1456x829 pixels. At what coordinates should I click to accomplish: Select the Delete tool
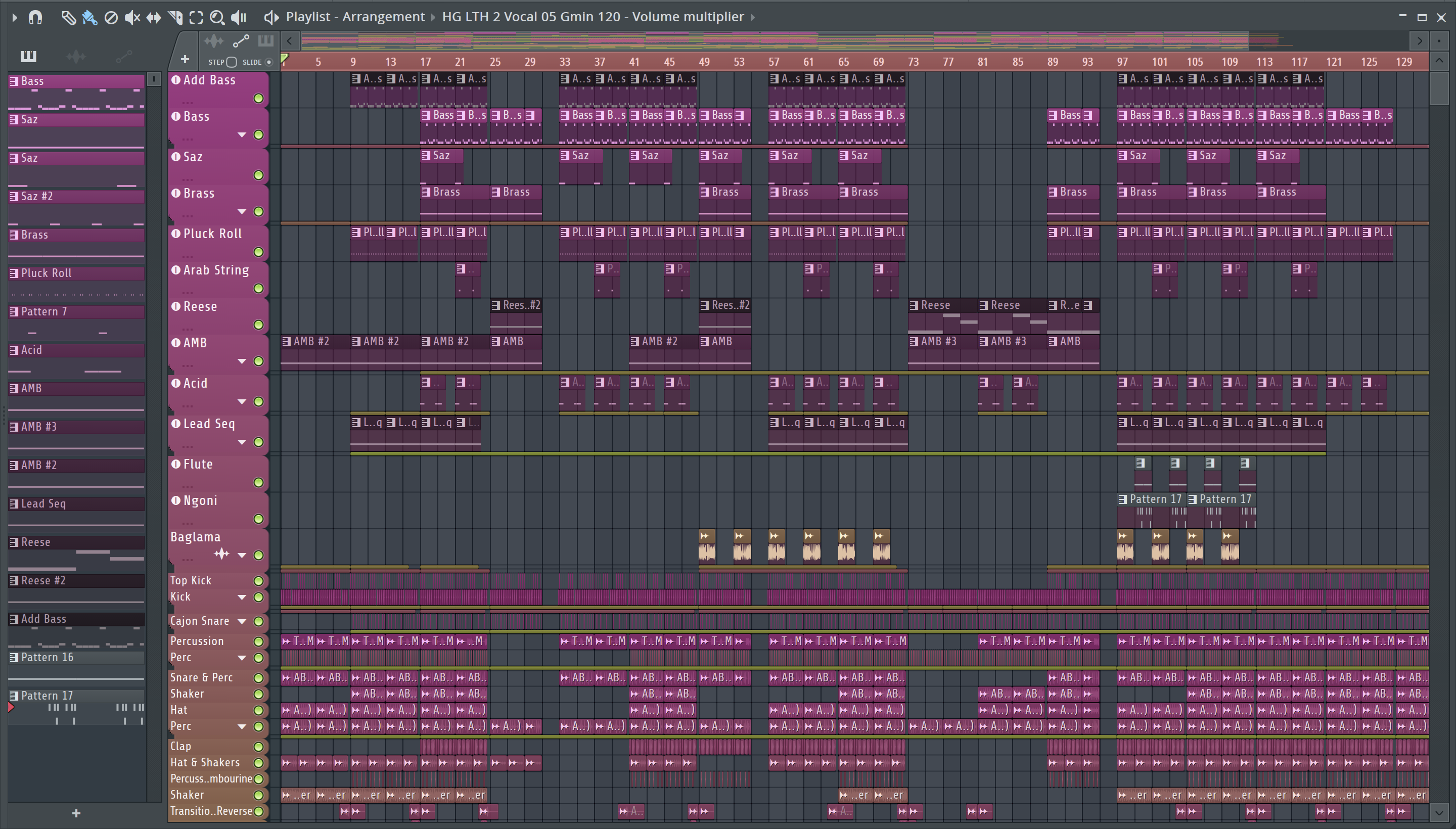tap(111, 17)
